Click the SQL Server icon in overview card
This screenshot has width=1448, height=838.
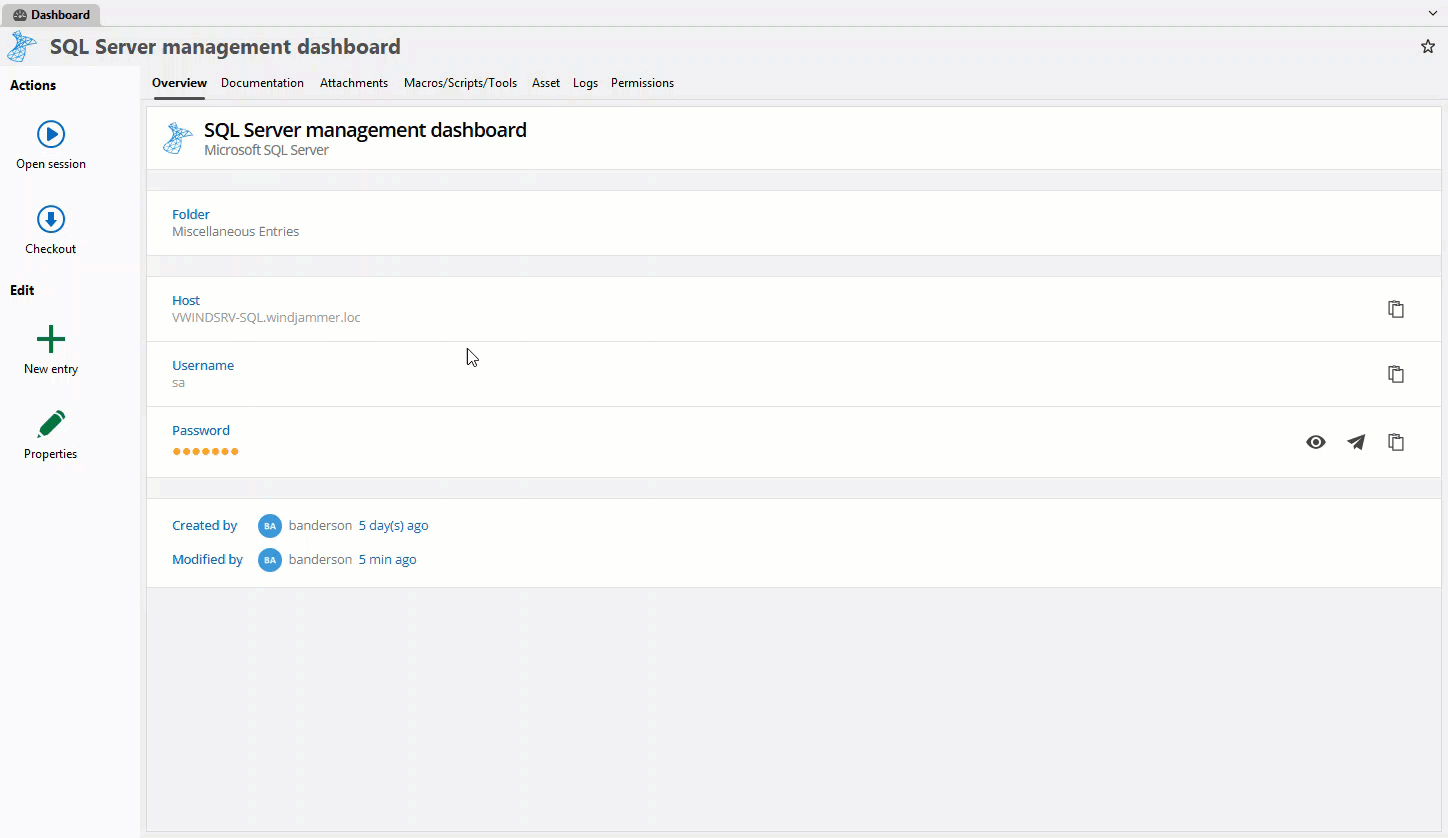tap(178, 138)
